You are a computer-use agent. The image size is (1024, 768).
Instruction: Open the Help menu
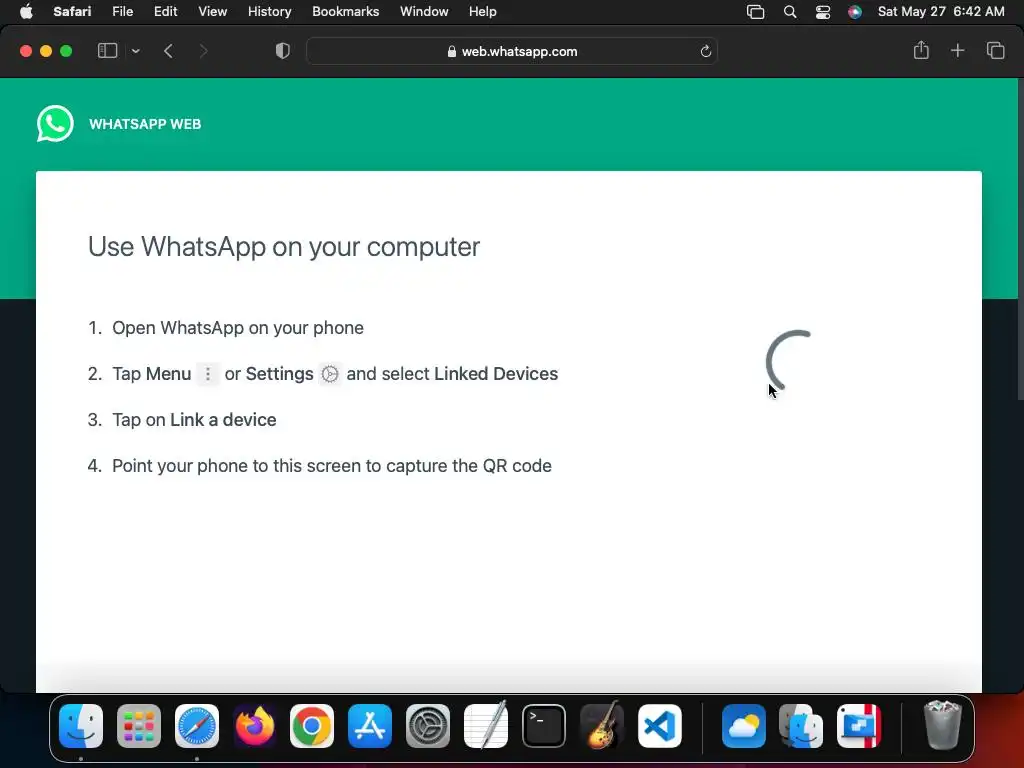[x=483, y=12]
